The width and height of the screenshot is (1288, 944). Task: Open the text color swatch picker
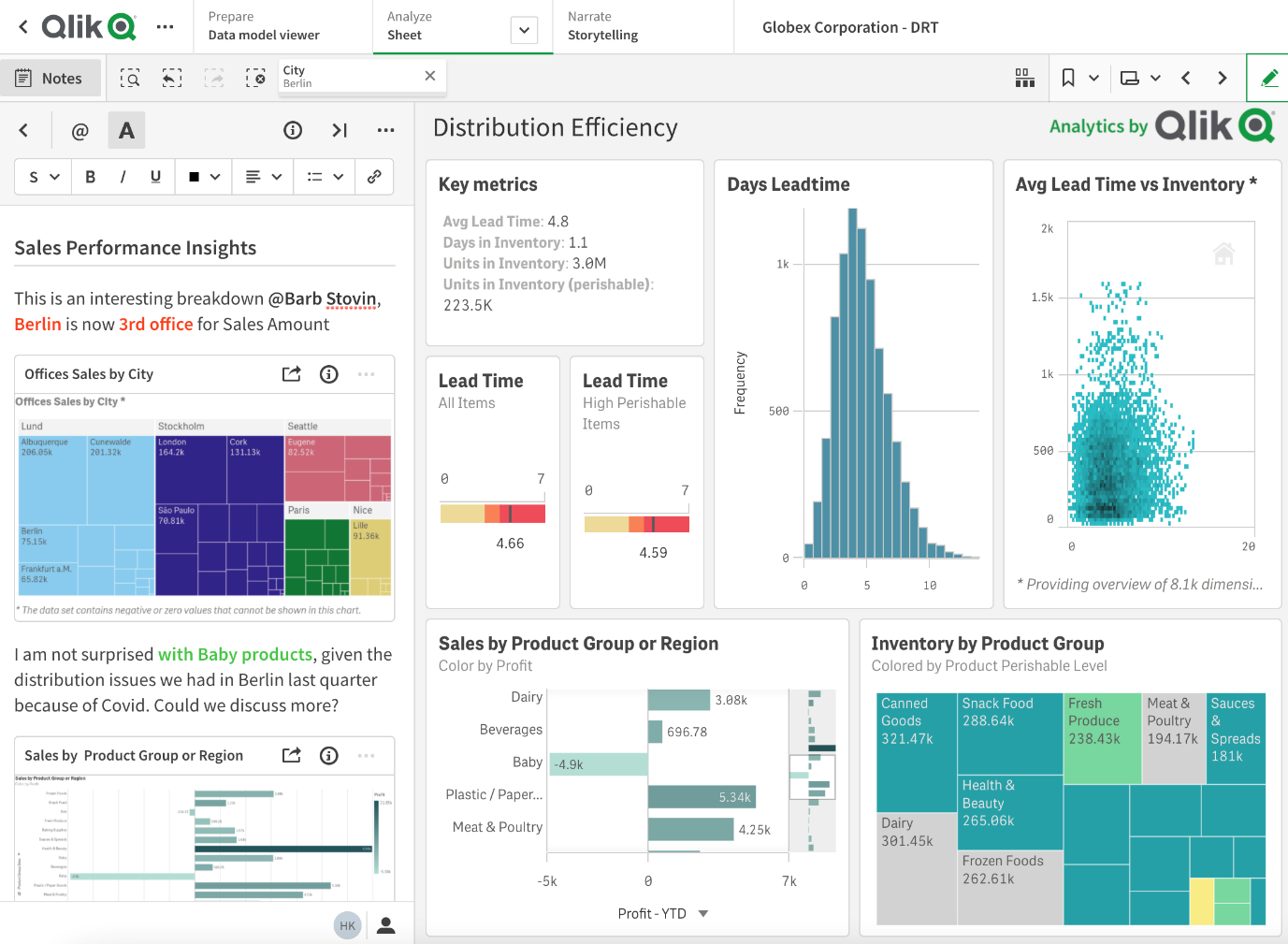coord(204,176)
